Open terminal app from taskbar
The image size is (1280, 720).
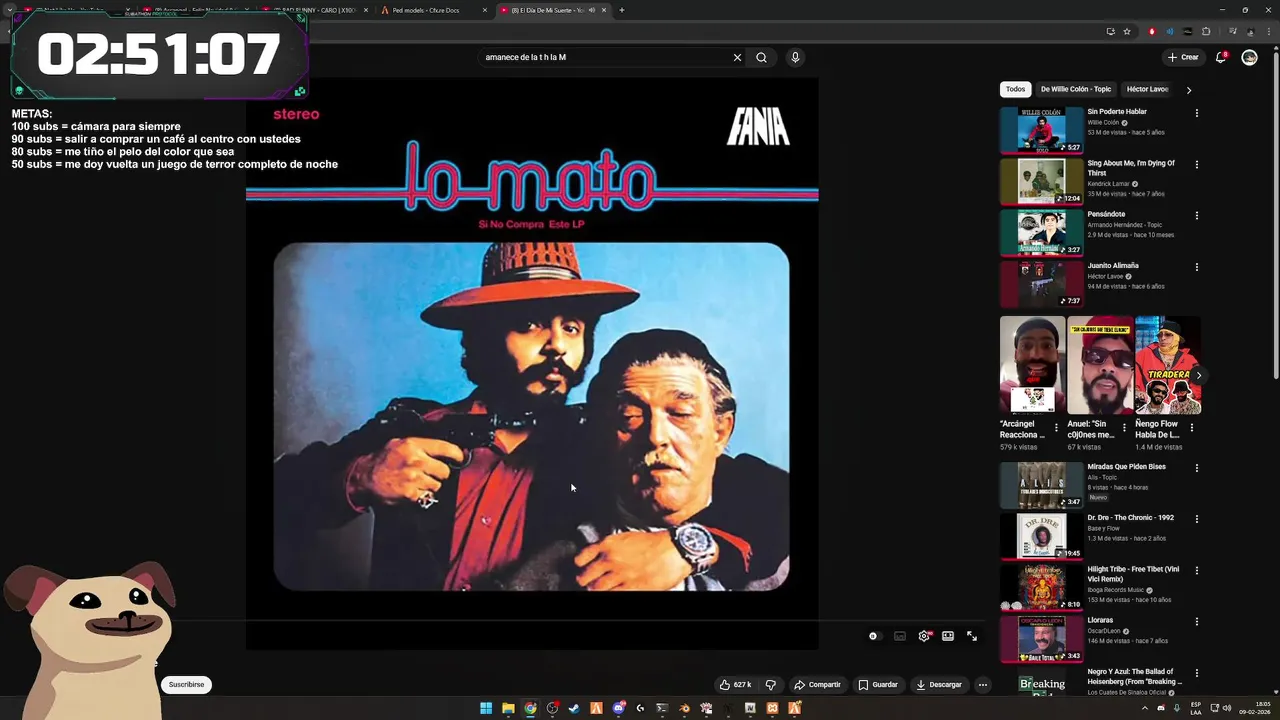tap(662, 708)
